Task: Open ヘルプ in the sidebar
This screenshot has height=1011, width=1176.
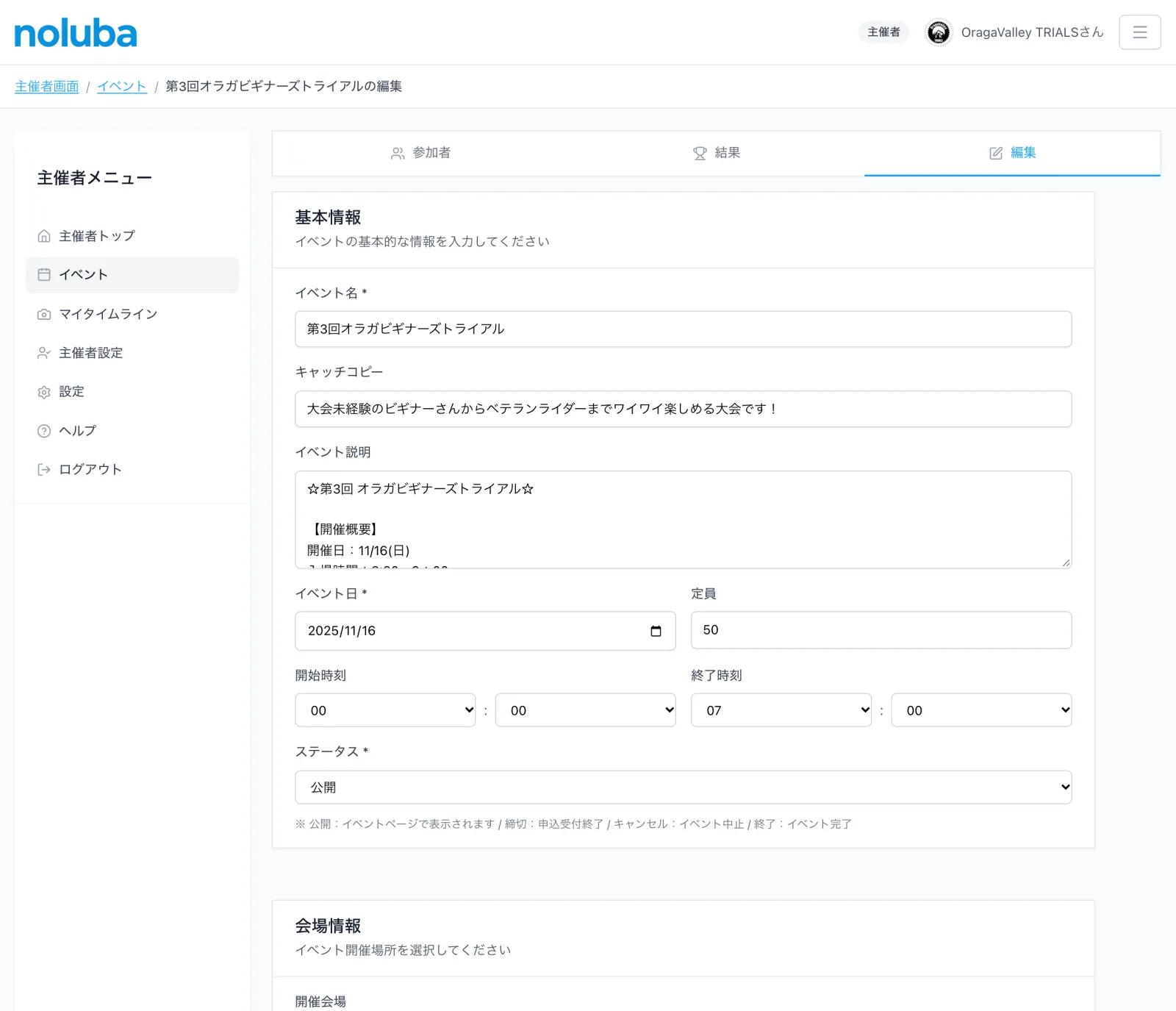Action: (x=132, y=431)
